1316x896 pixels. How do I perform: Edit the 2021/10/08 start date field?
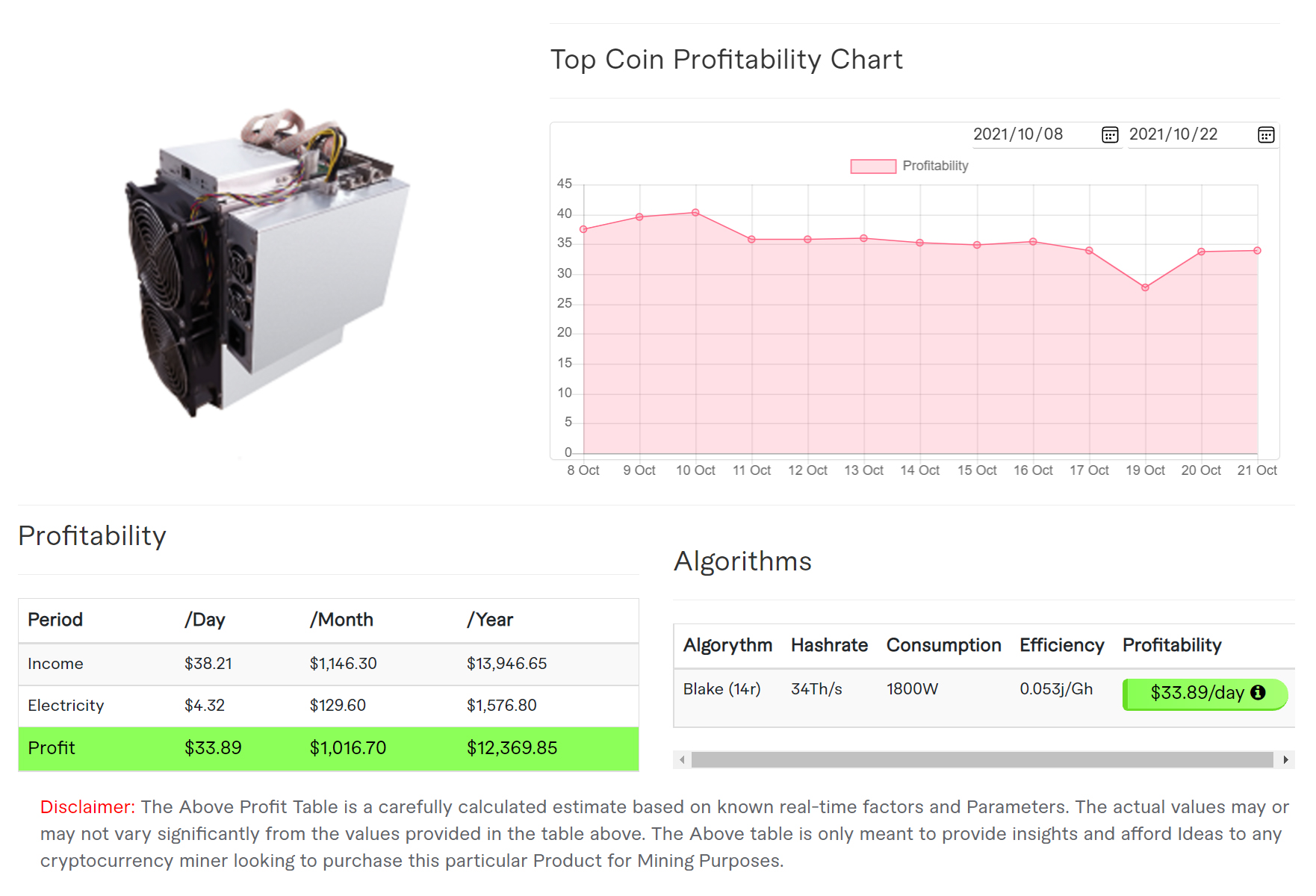point(1031,134)
